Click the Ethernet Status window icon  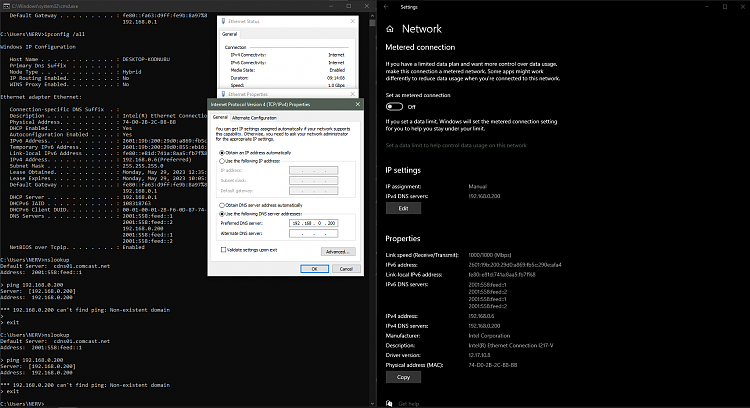(x=224, y=20)
